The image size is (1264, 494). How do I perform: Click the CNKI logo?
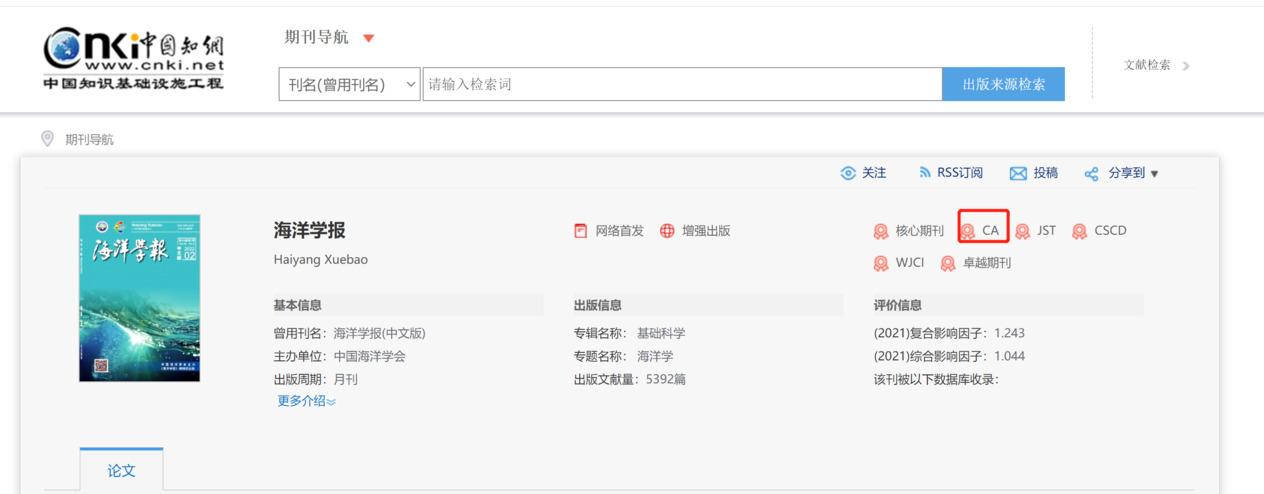point(133,58)
